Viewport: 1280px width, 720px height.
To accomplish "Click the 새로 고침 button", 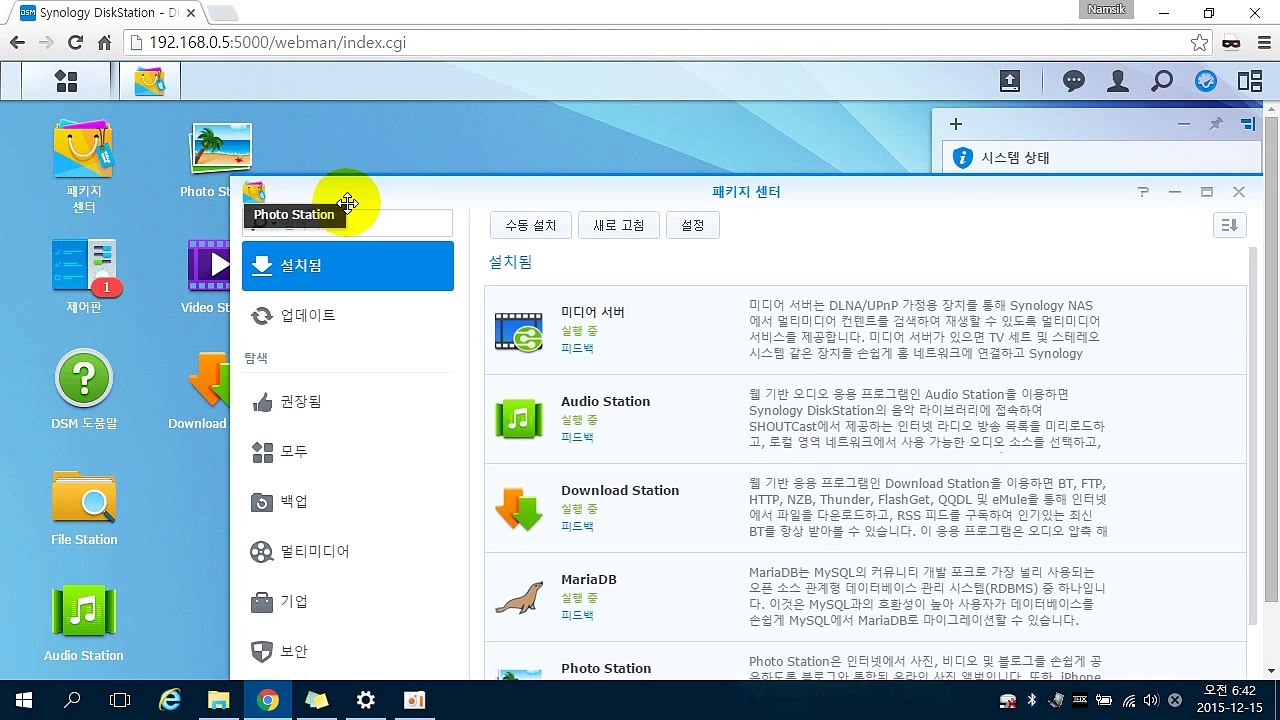I will point(618,225).
